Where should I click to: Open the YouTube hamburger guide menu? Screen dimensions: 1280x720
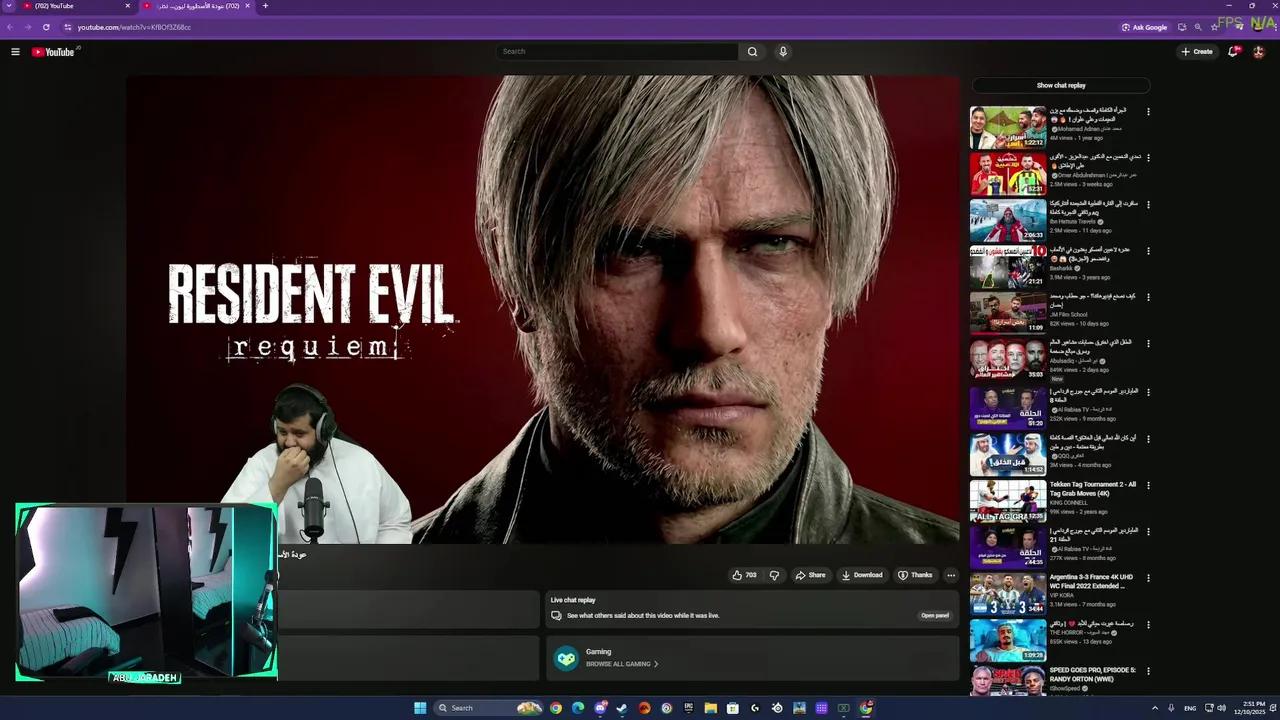[15, 52]
